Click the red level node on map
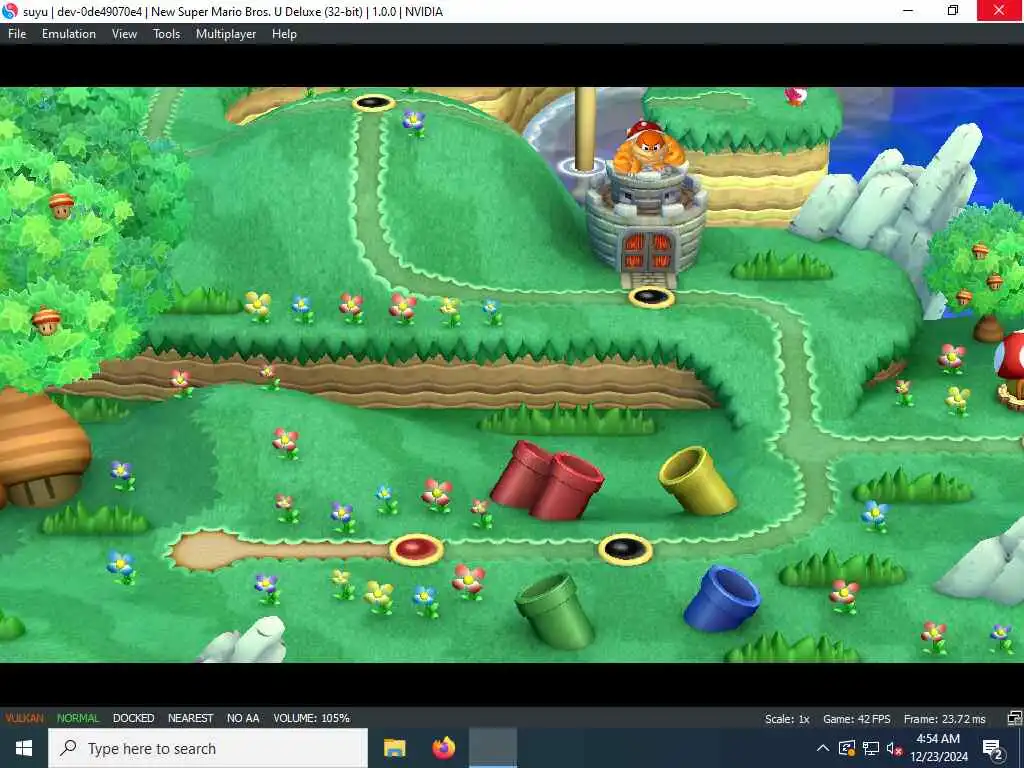The height and width of the screenshot is (768, 1024). point(417,549)
